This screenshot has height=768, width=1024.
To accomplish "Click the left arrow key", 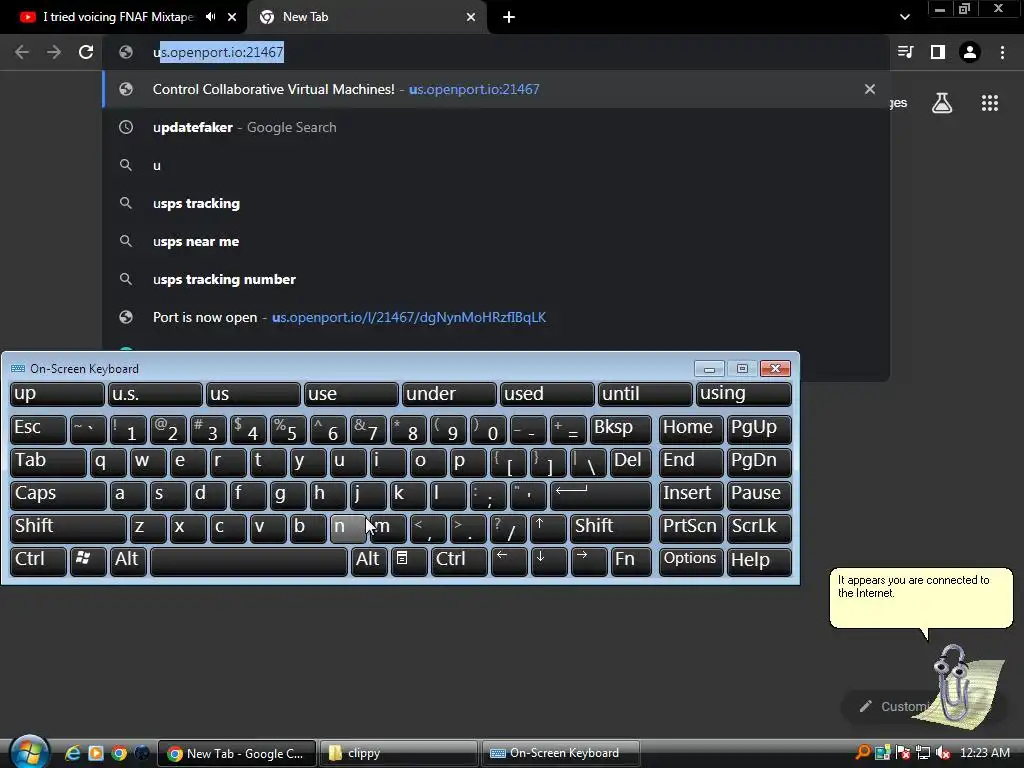I will pos(509,561).
